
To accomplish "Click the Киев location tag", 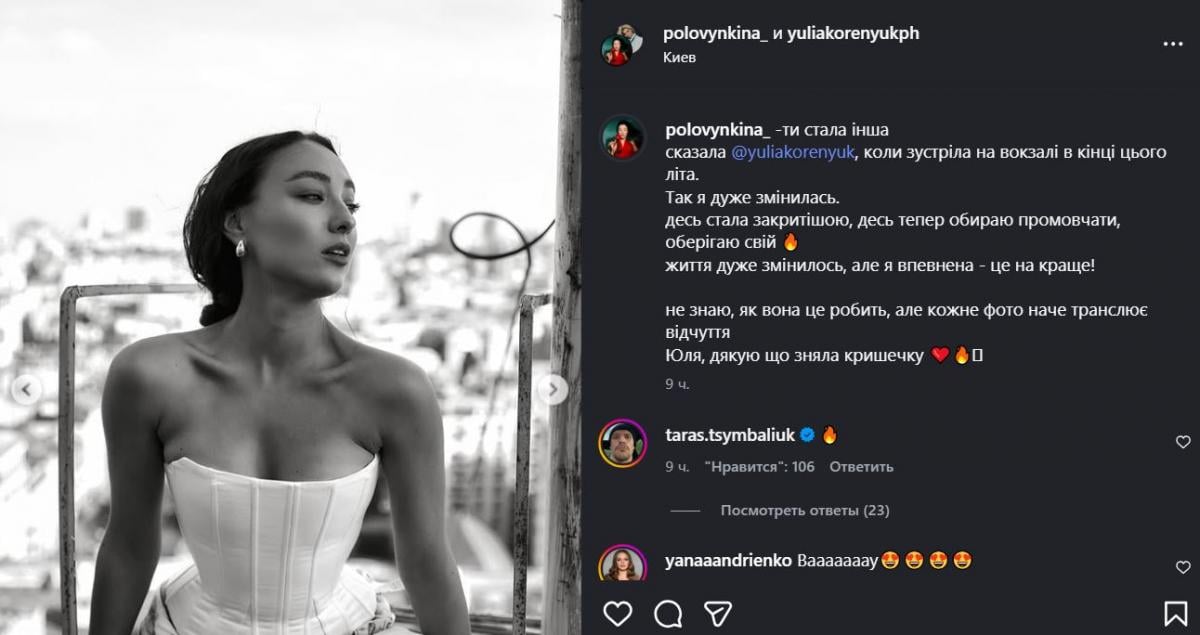I will click(x=679, y=58).
